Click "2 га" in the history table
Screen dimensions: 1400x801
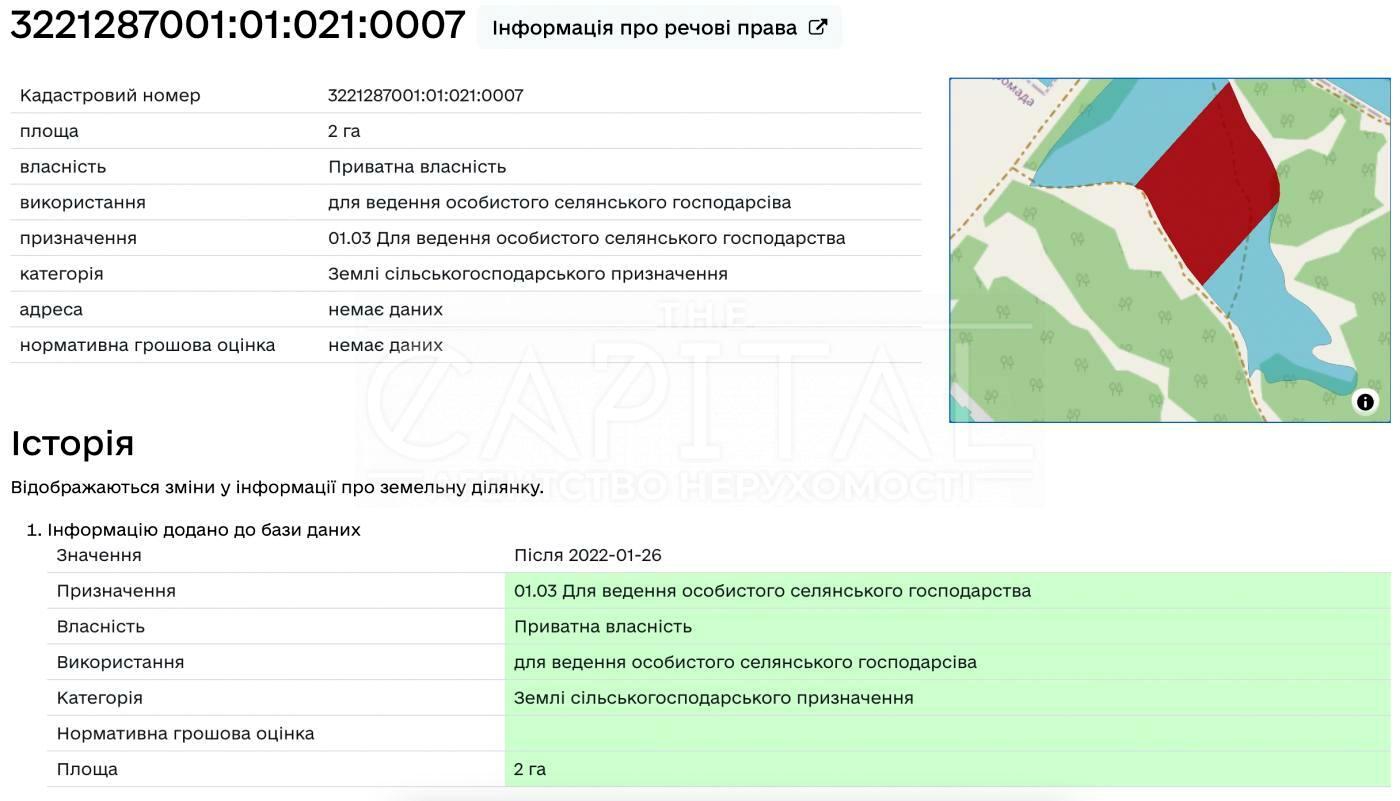pos(530,769)
